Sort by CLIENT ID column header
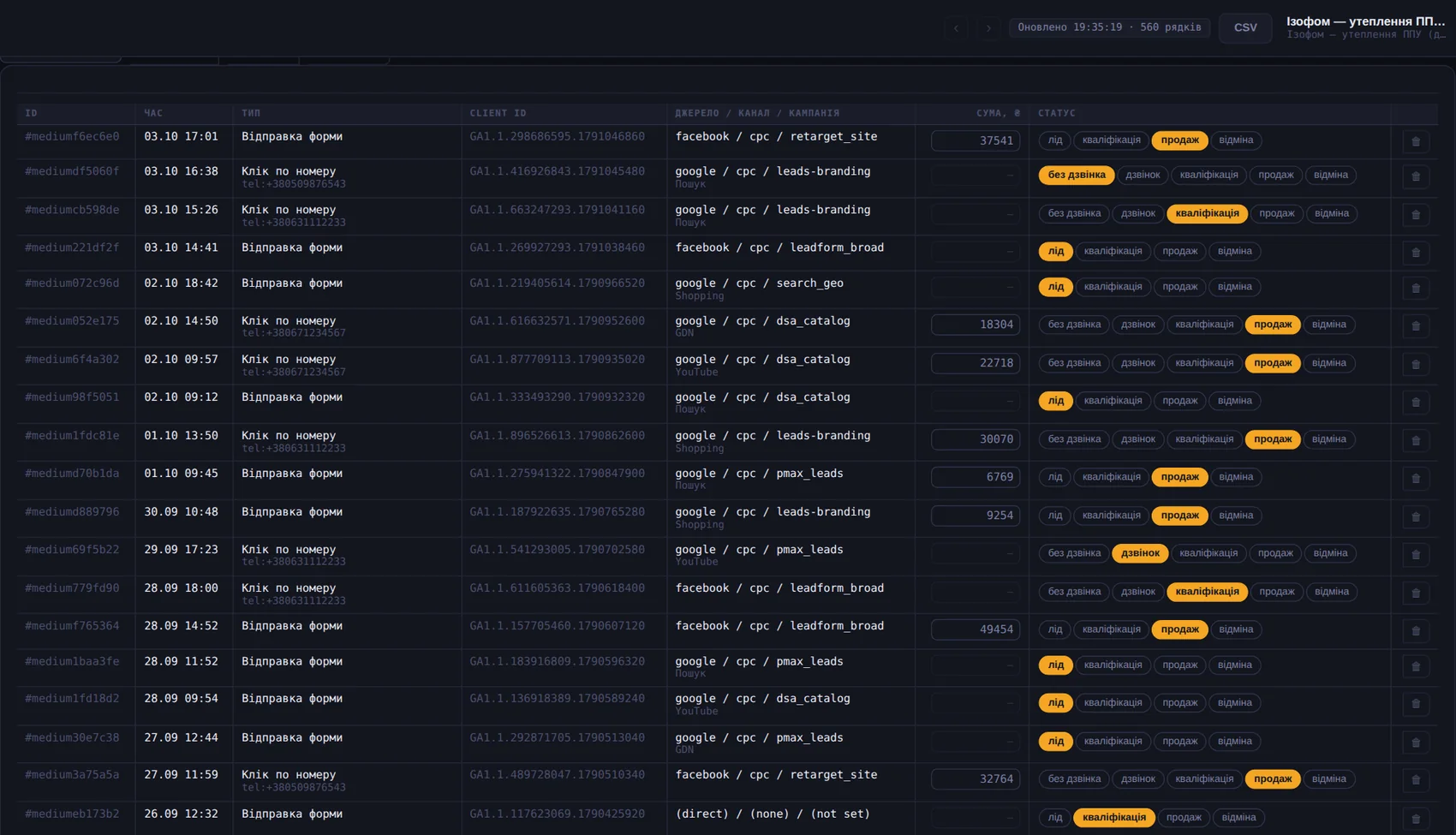The image size is (1456, 835). (498, 113)
